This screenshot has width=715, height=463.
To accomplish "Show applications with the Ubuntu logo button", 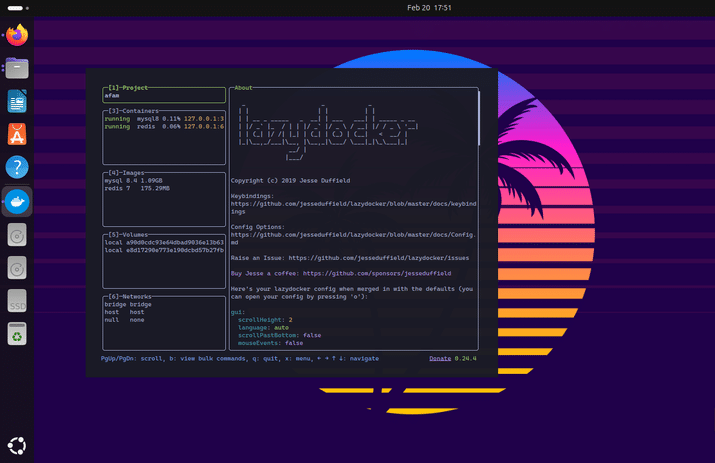I will tap(17, 446).
